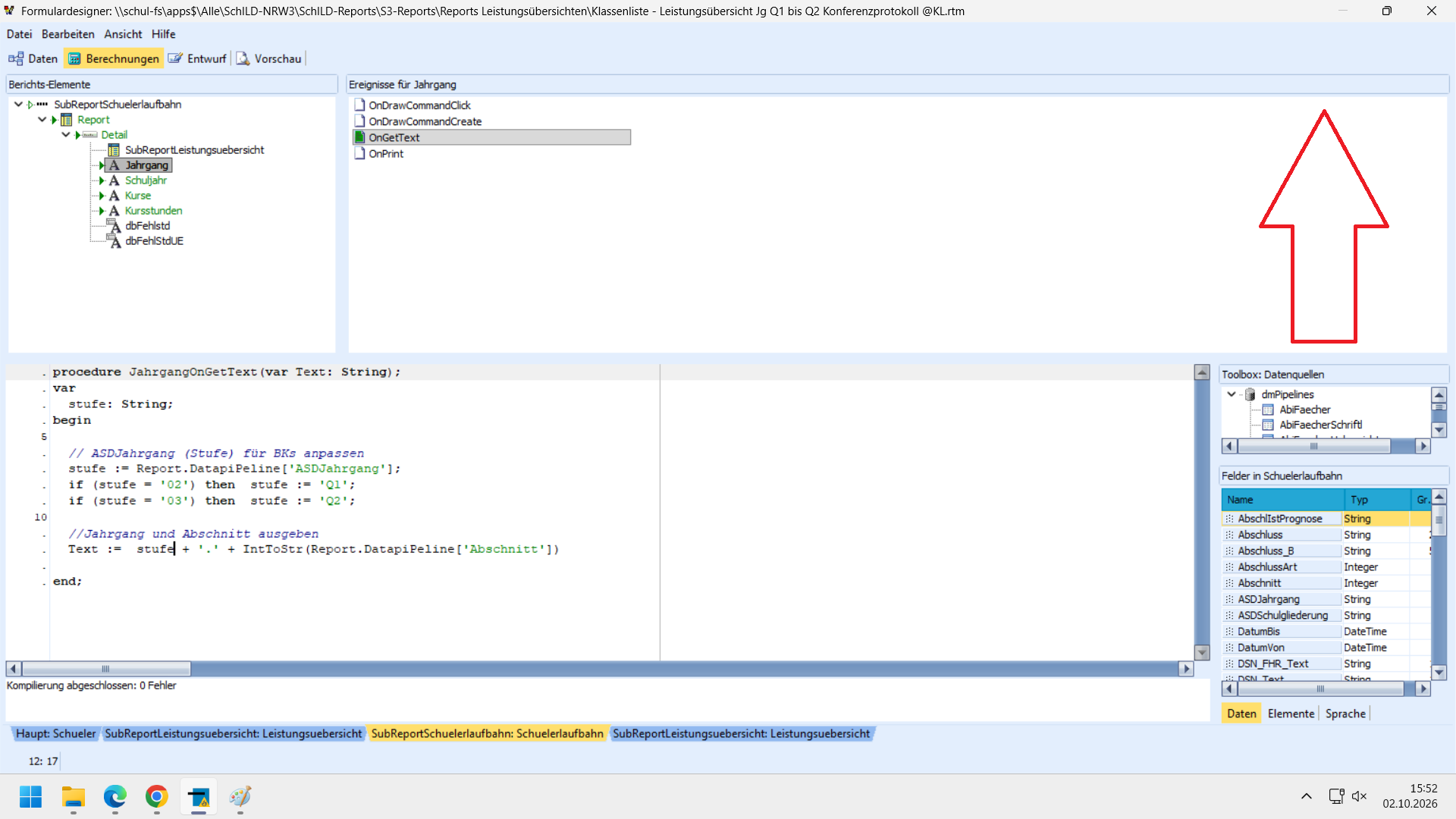Screen dimensions: 1456x819
Task: Collapse the SubReportSchuelerlaufbahn tree node
Action: (18, 104)
